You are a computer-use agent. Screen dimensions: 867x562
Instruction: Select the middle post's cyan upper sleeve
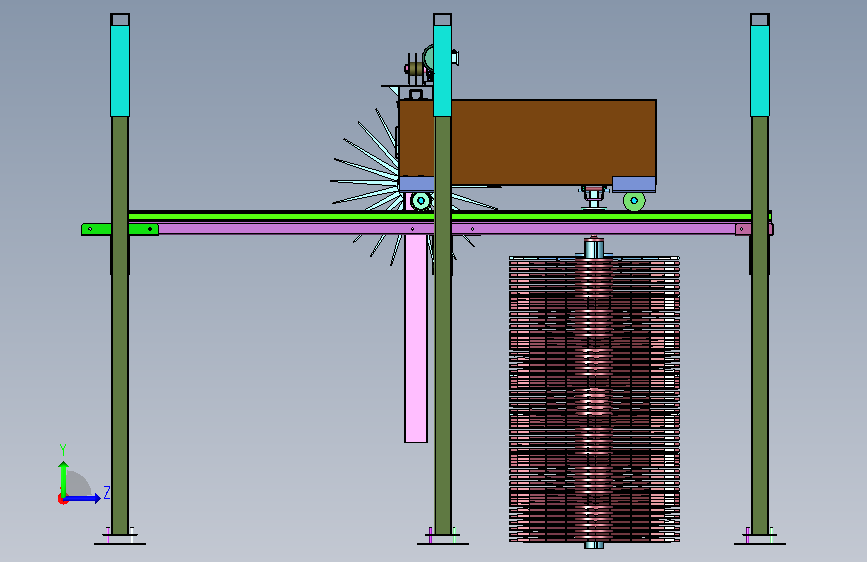[442, 71]
